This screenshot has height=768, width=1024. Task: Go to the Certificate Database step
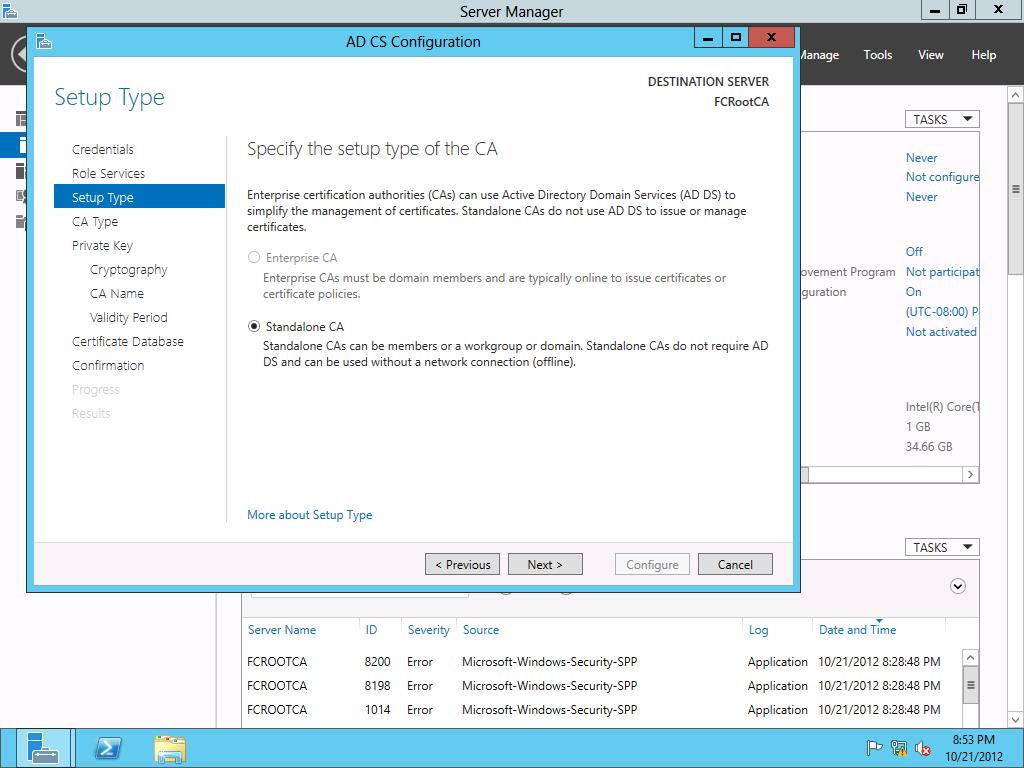point(127,342)
